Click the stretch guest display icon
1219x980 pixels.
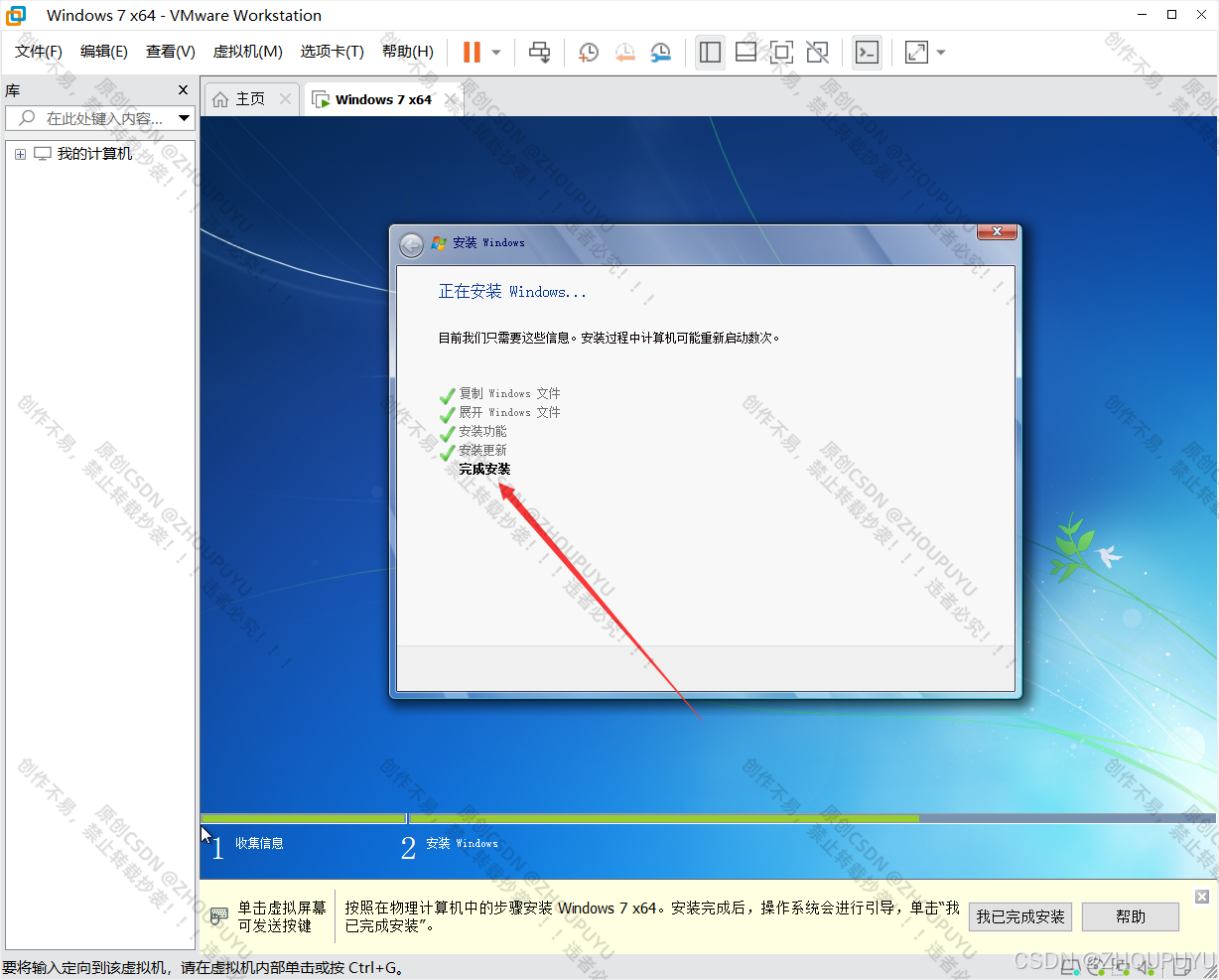tap(916, 52)
